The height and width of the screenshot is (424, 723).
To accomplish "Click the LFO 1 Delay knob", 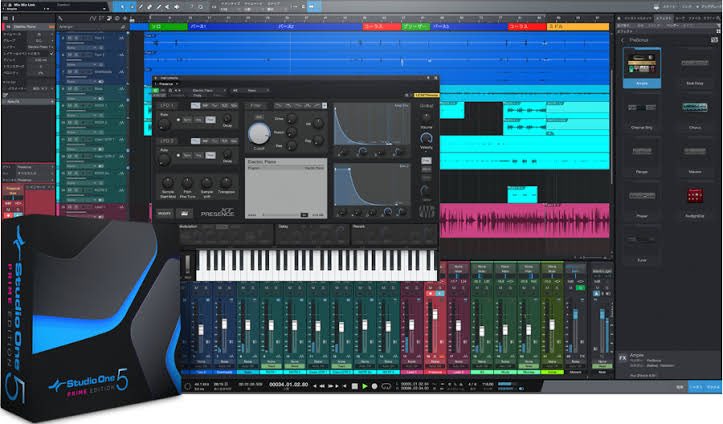I will tap(227, 119).
